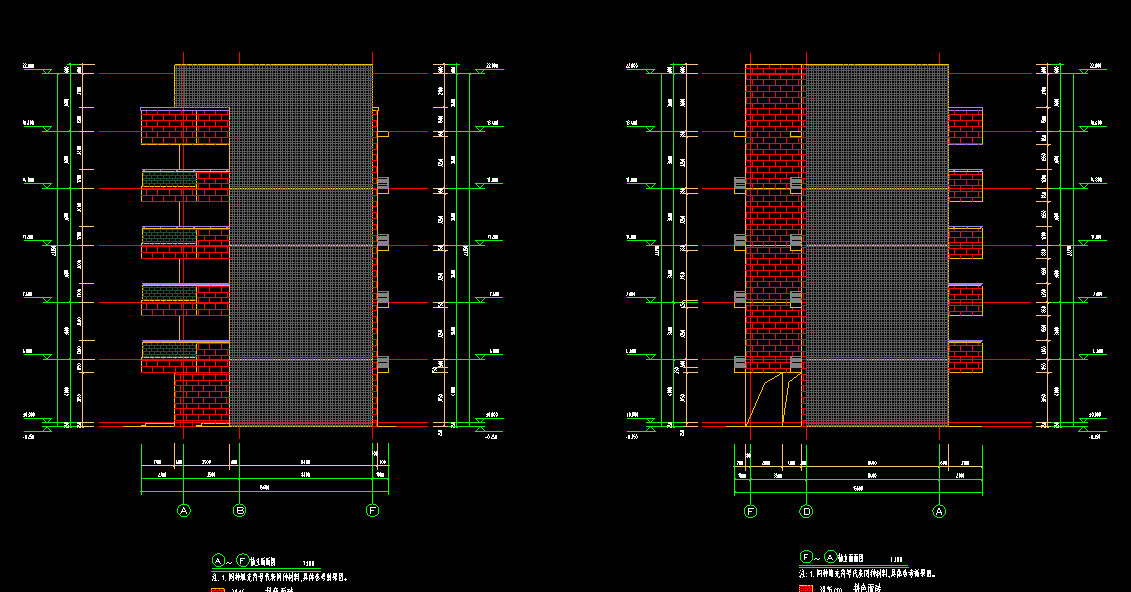Select red brick legend swatch under right elevation

click(x=806, y=589)
